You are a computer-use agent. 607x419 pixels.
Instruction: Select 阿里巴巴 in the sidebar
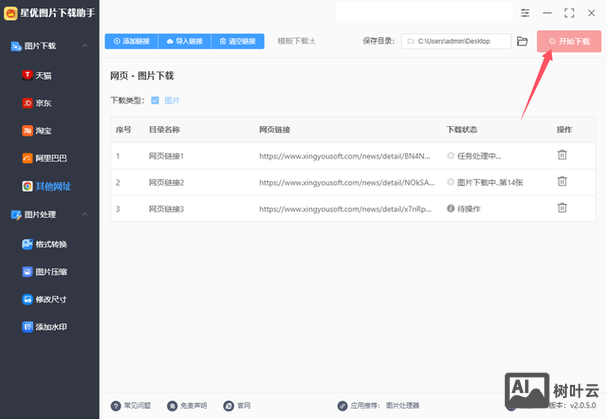45,158
